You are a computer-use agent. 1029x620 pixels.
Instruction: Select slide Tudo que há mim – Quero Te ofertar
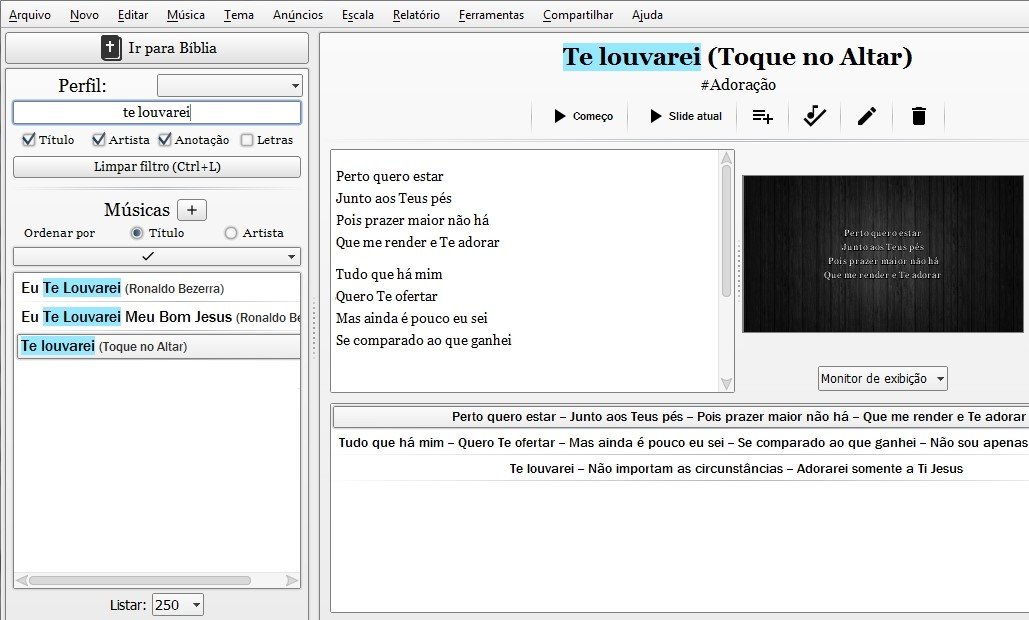[x=681, y=443]
